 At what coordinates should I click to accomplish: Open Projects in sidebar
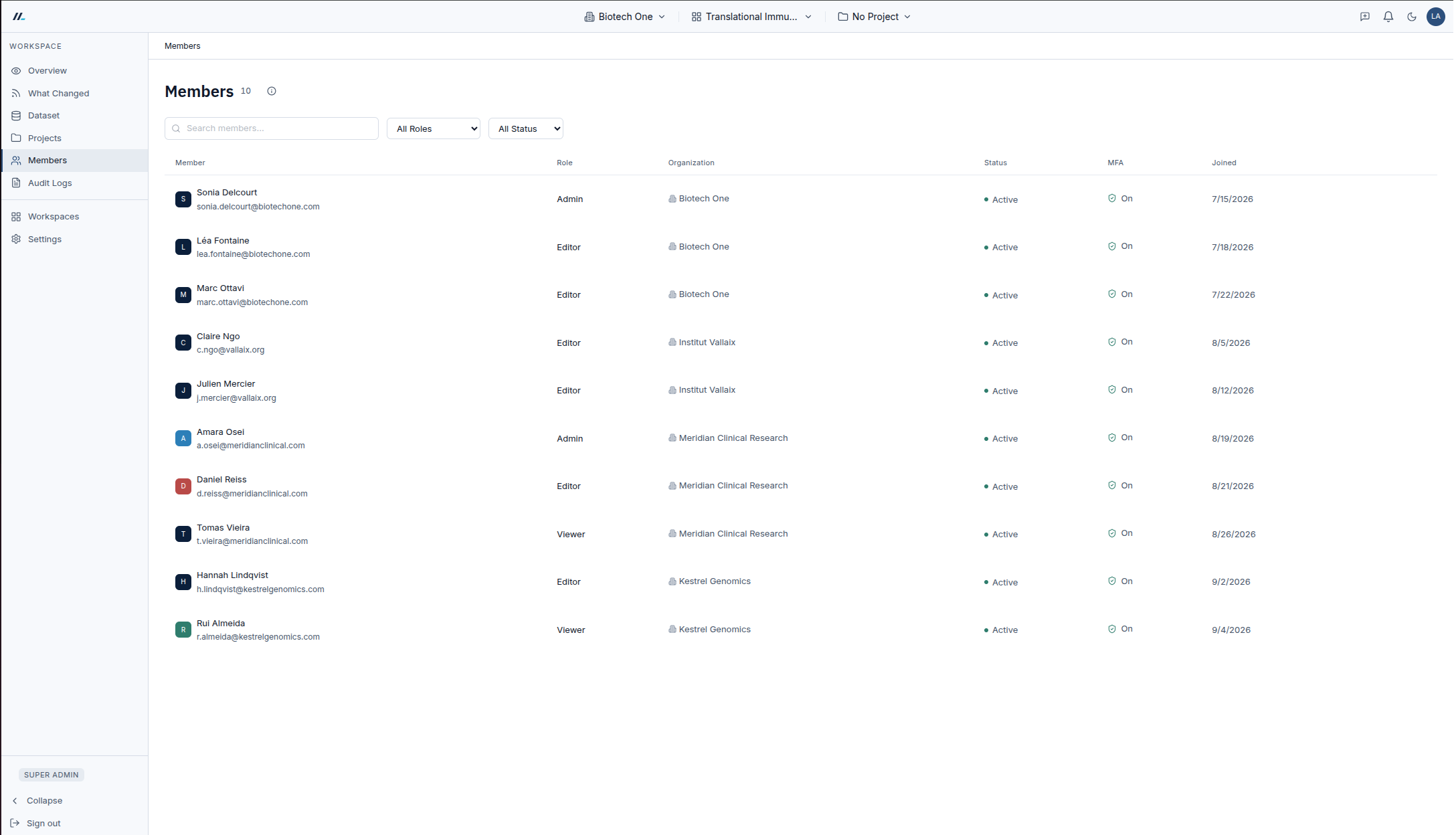[x=74, y=138]
